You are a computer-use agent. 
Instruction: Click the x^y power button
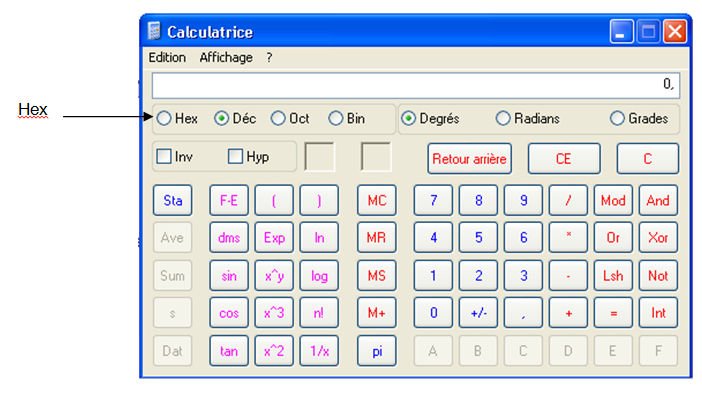pyautogui.click(x=274, y=275)
